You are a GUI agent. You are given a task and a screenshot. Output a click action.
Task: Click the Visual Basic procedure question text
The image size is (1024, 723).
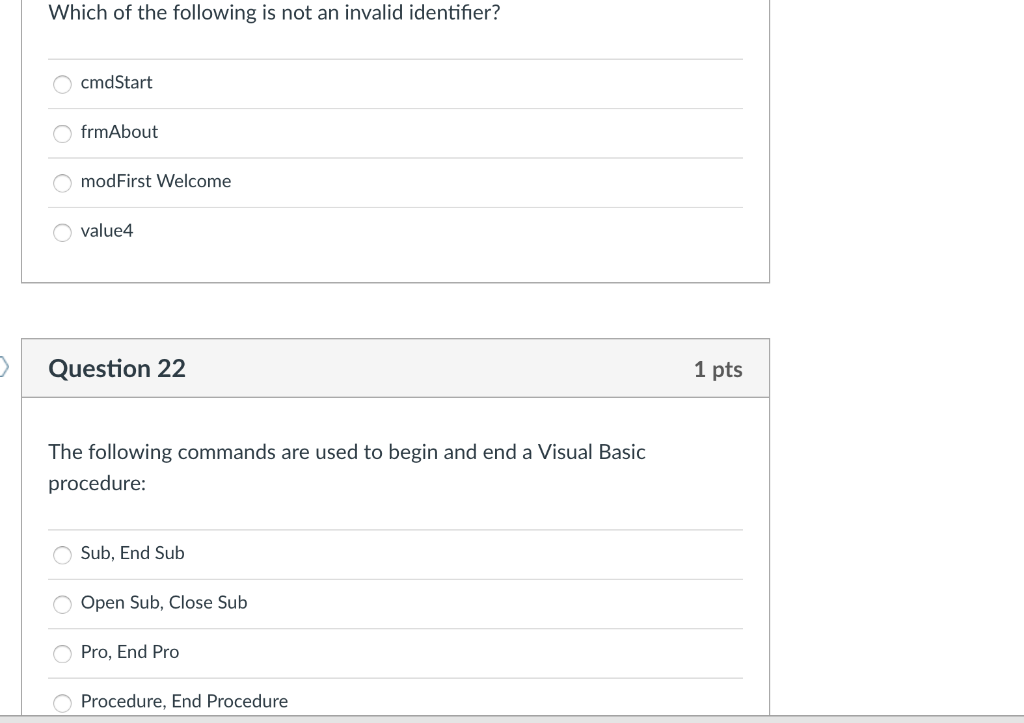347,468
